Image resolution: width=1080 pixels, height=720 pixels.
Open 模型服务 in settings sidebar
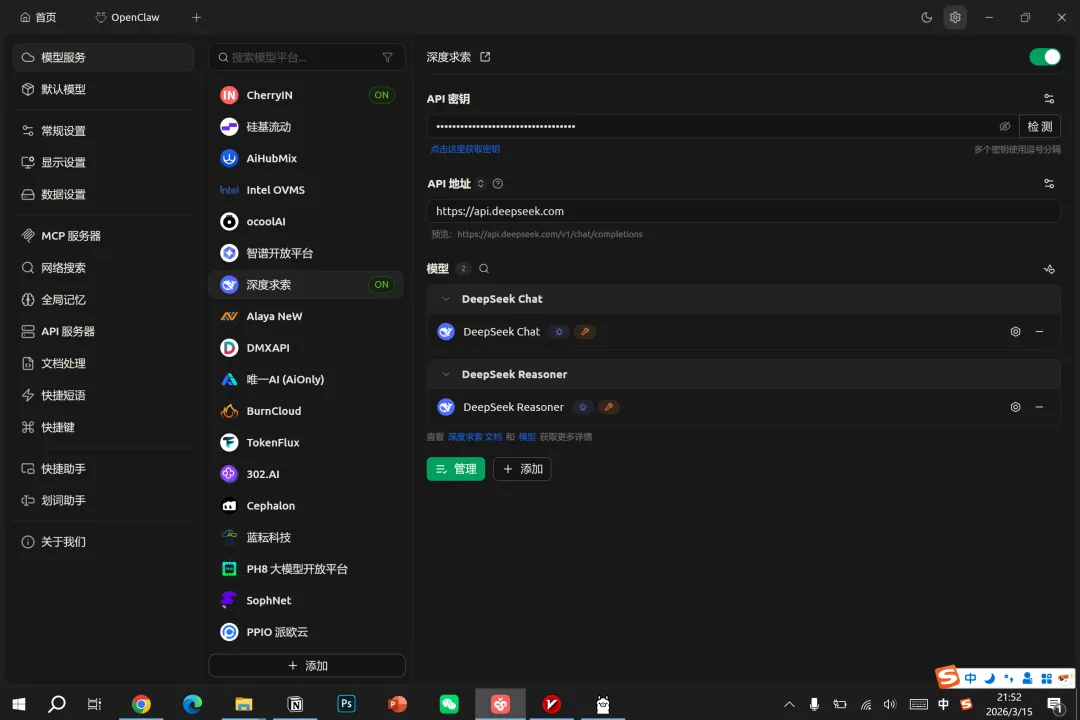pos(103,57)
